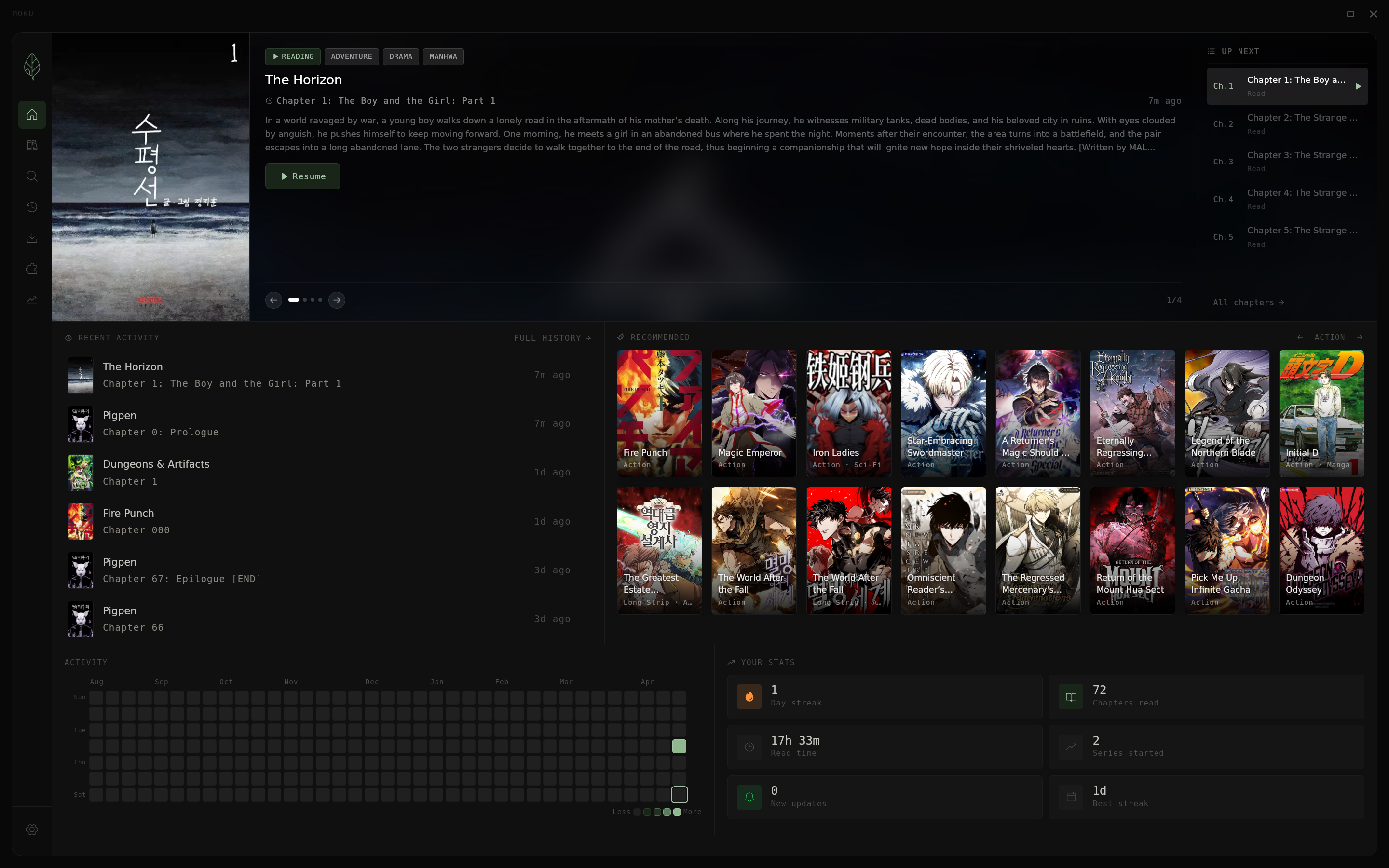Click the READING status tag
This screenshot has width=1389, height=868.
pos(293,56)
